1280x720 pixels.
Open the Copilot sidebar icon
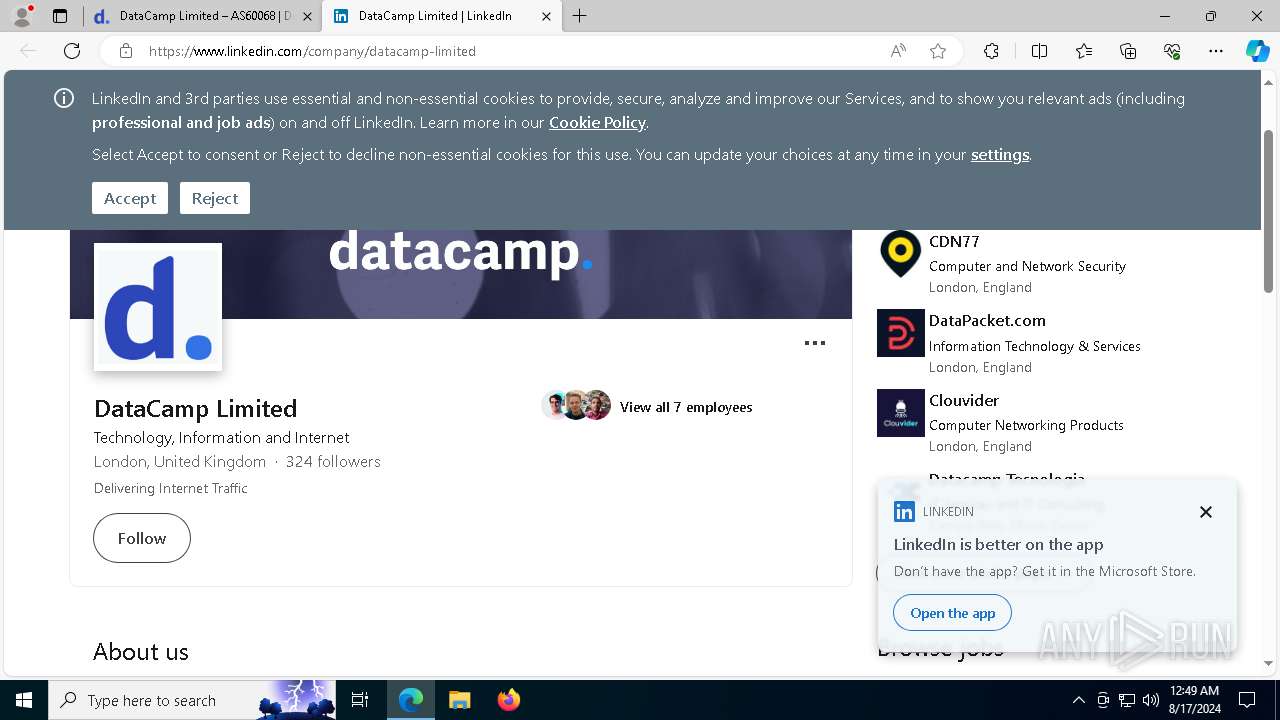(x=1257, y=51)
